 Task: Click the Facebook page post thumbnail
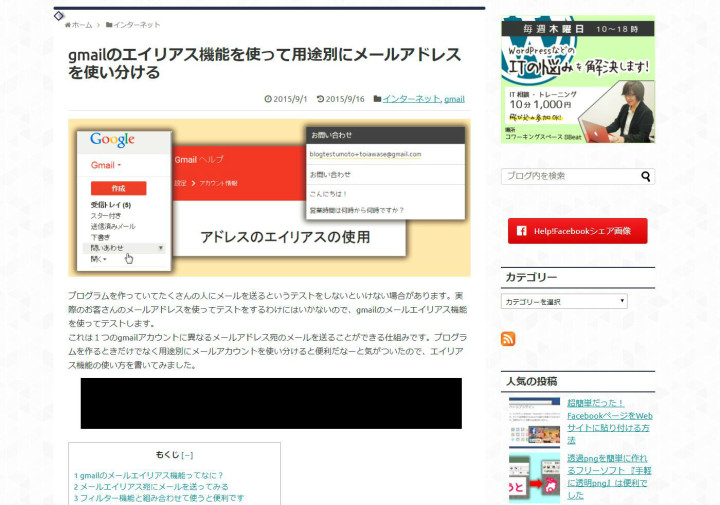pos(534,422)
